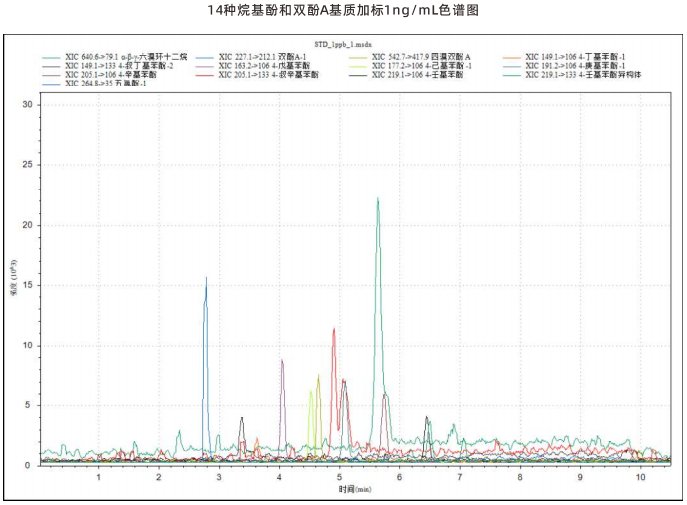Image resolution: width=687 pixels, height=505 pixels.
Task: Click the y-axis tick value 25
Action: (x=28, y=165)
